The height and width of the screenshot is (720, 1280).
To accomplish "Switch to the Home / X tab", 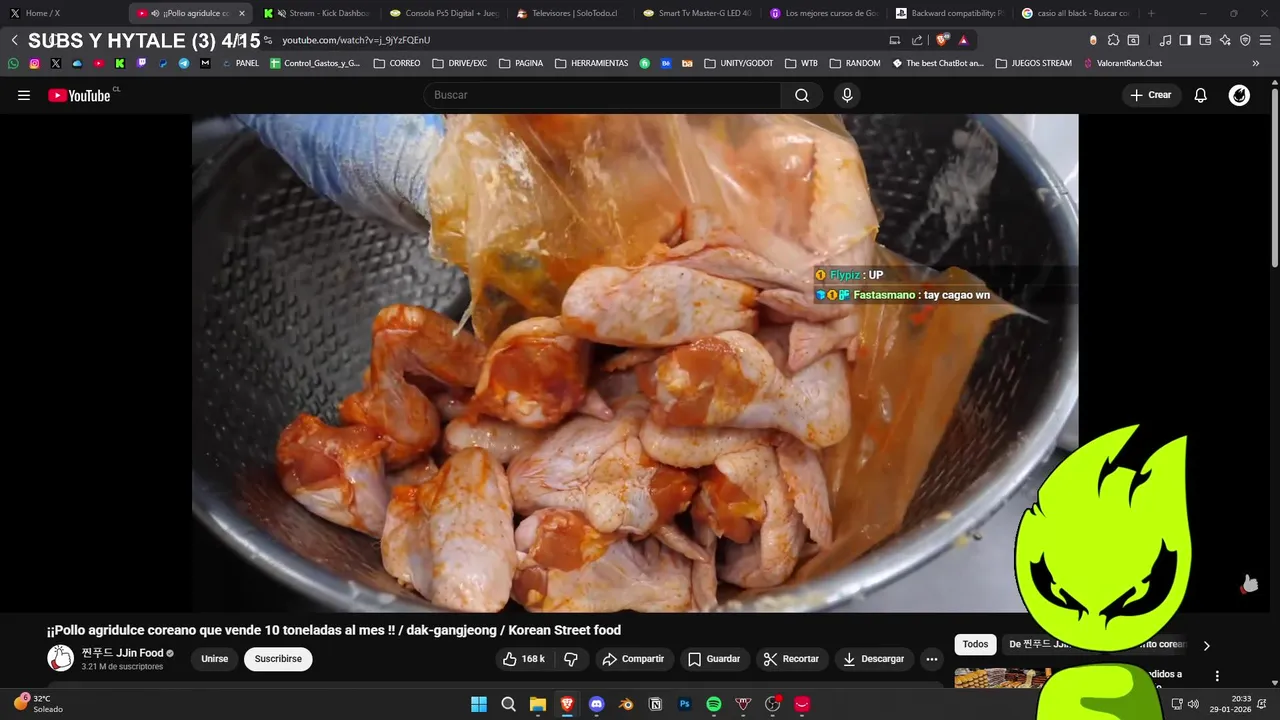I will tap(62, 13).
